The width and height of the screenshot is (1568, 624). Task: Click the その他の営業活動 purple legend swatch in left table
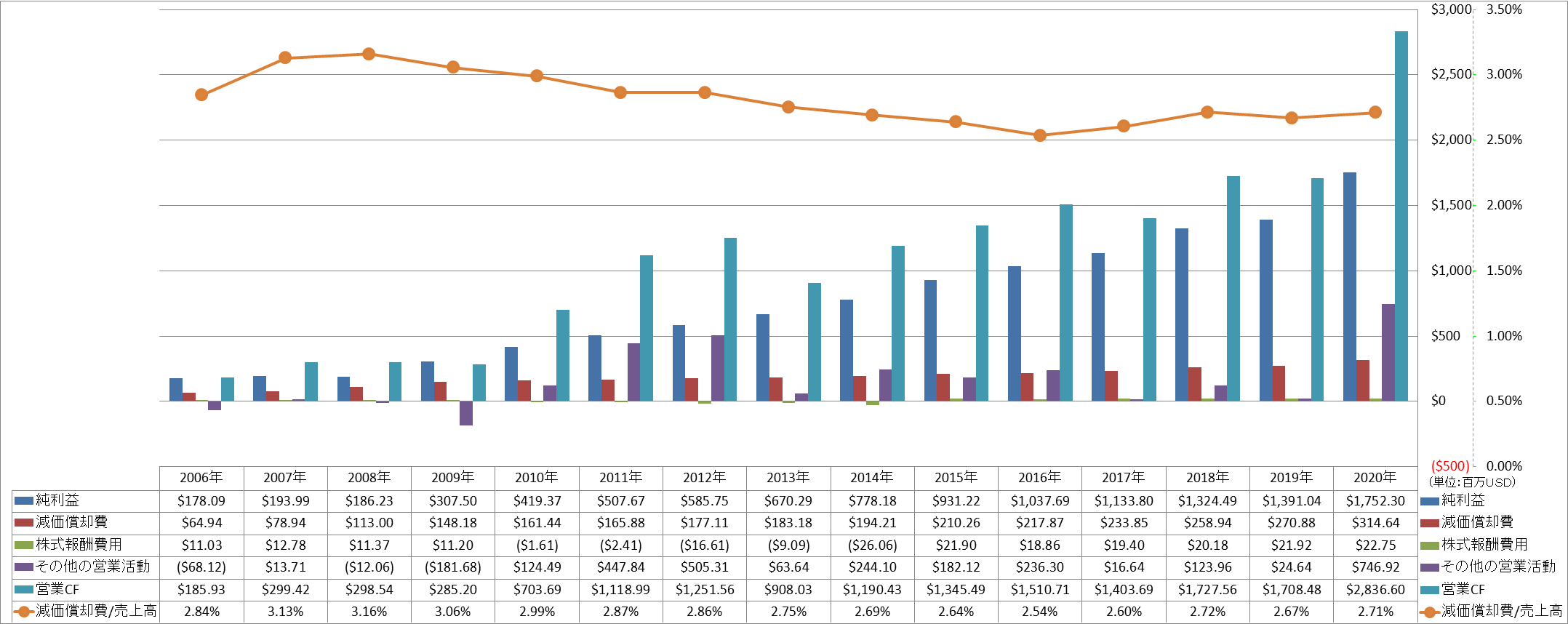click(x=24, y=567)
